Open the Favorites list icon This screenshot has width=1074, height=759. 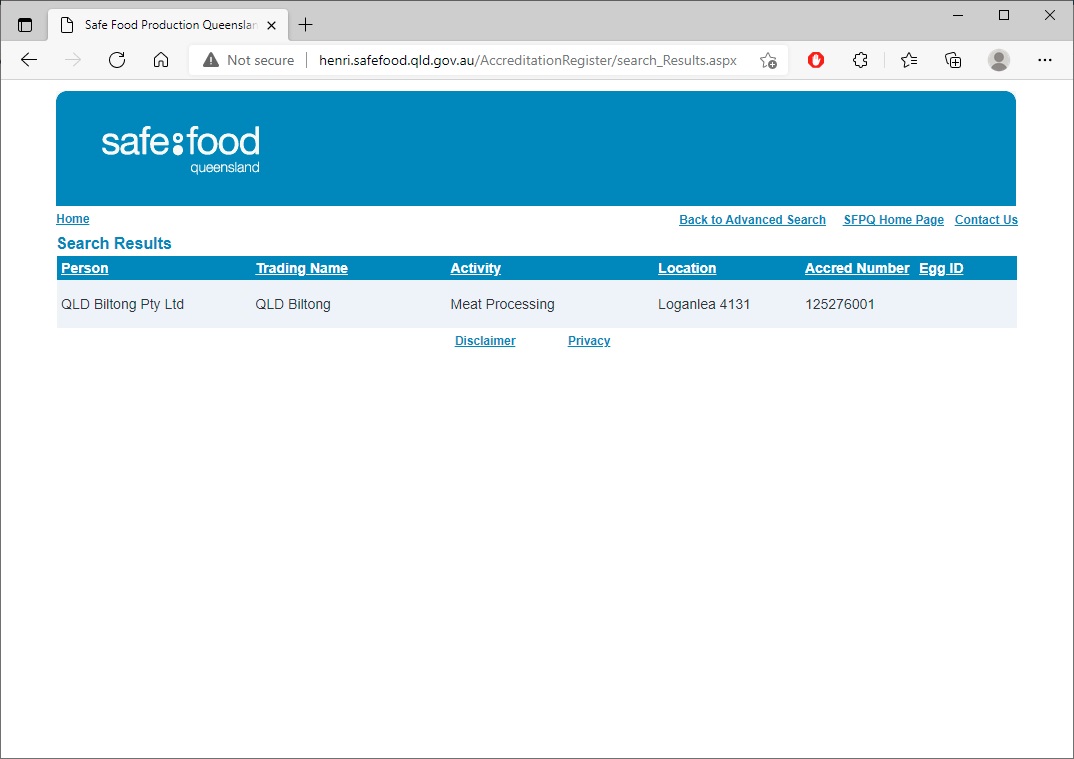(909, 60)
